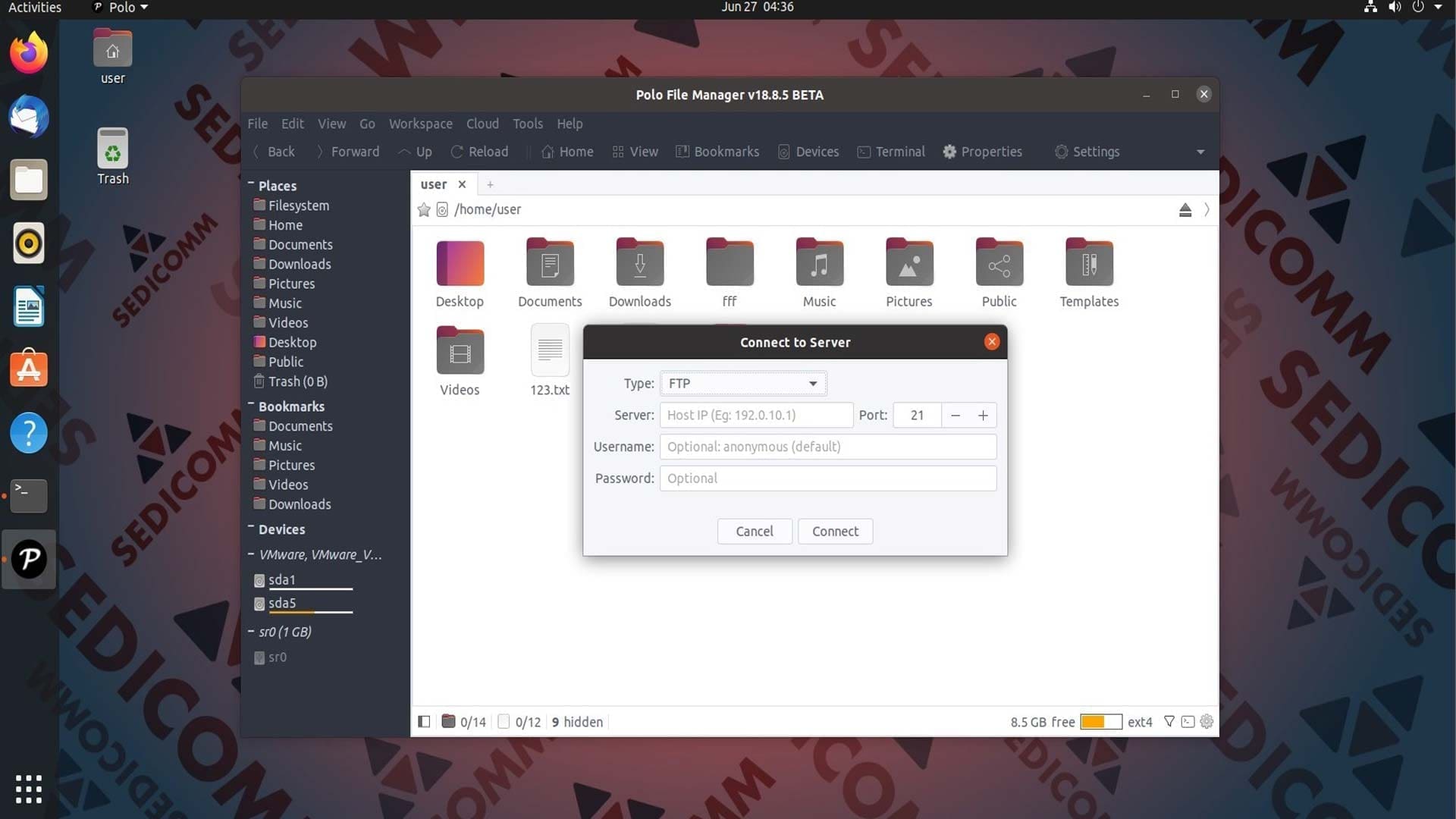Screen dimensions: 1456x819
Task: Click the status bar settings gear icon
Action: 1207,722
